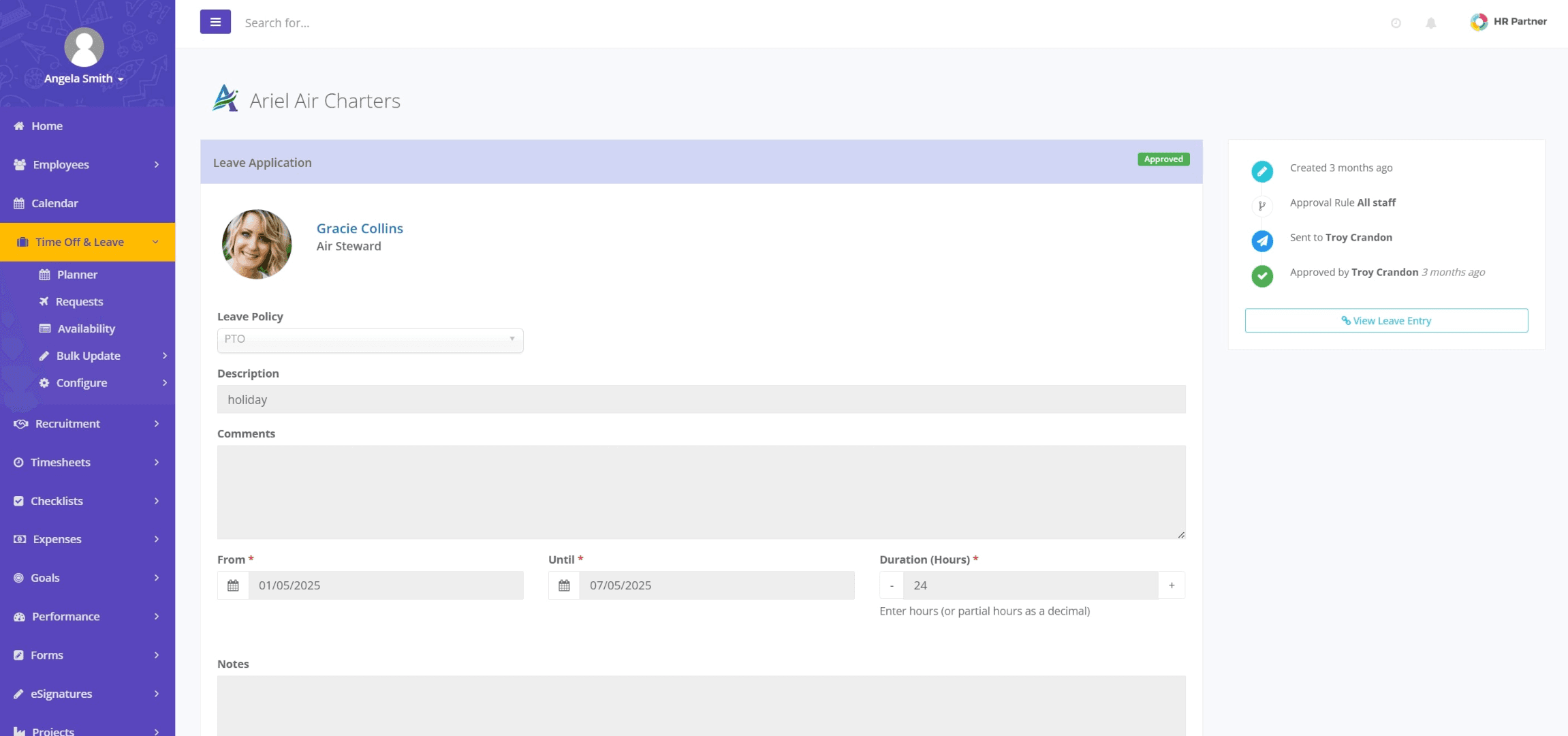Image resolution: width=1568 pixels, height=736 pixels.
Task: Open the Availability submenu item
Action: (x=87, y=328)
